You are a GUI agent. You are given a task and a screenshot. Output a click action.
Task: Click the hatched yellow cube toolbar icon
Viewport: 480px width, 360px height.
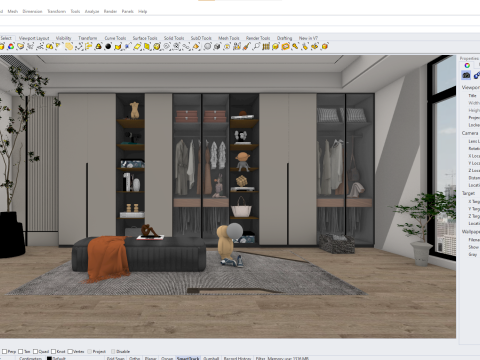pyautogui.click(x=157, y=46)
